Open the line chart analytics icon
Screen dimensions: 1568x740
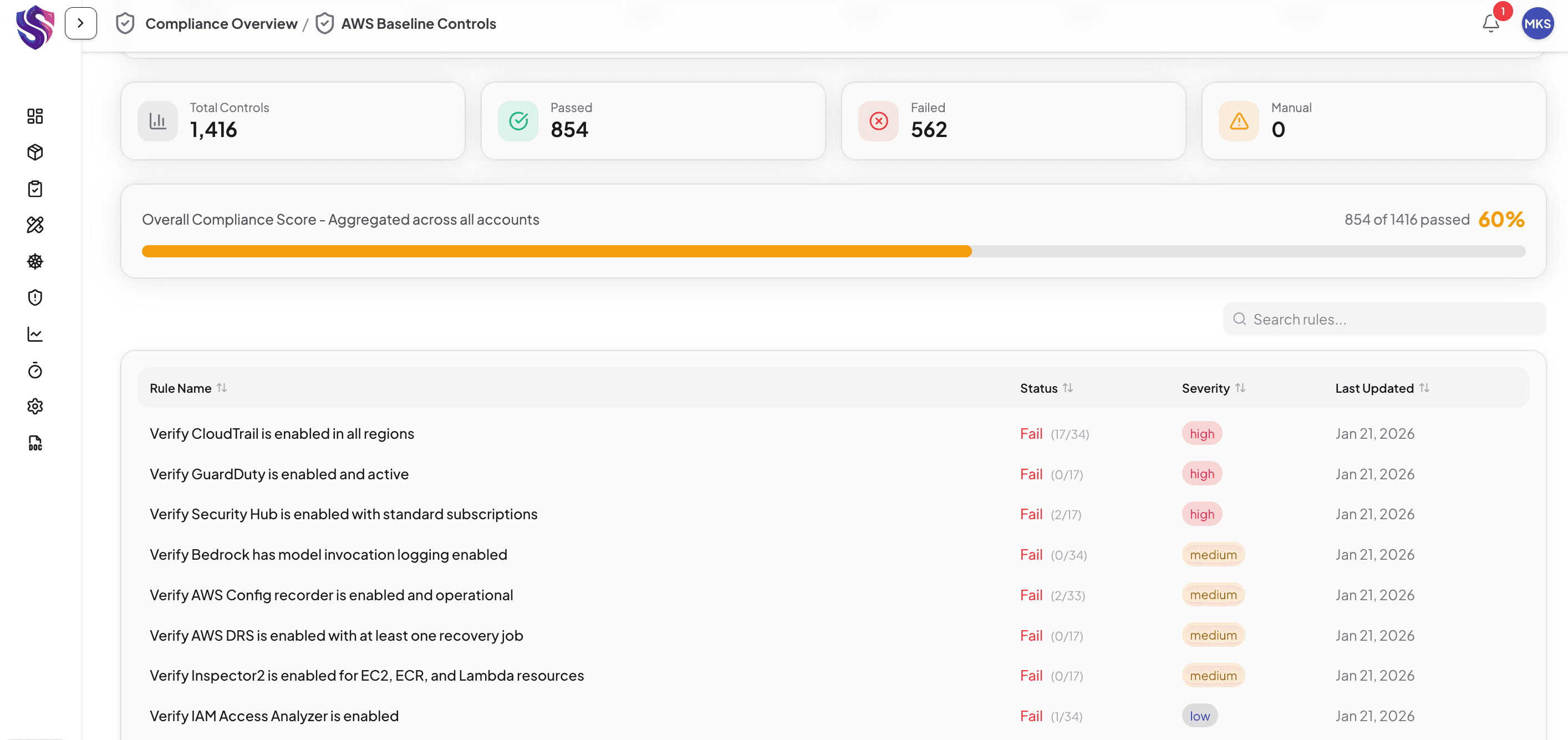[35, 334]
